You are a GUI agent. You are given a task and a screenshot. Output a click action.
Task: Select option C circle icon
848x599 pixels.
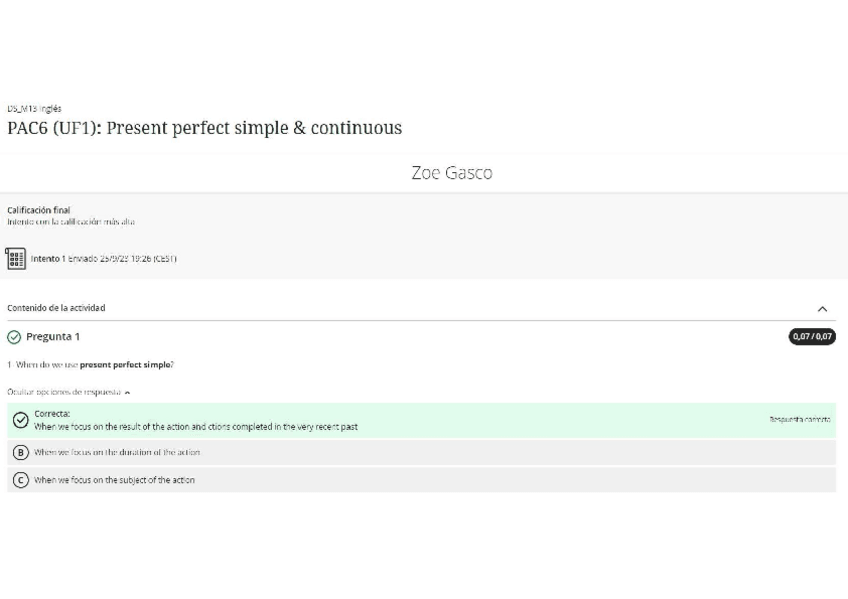point(20,480)
